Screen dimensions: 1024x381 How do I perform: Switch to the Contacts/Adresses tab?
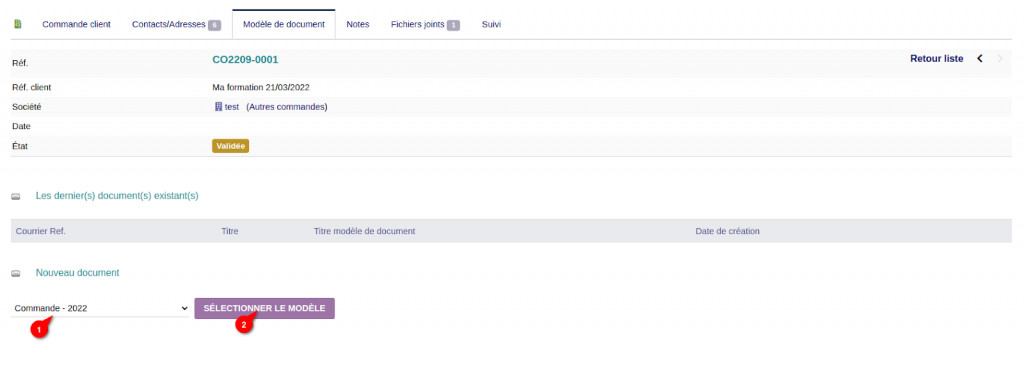(169, 24)
